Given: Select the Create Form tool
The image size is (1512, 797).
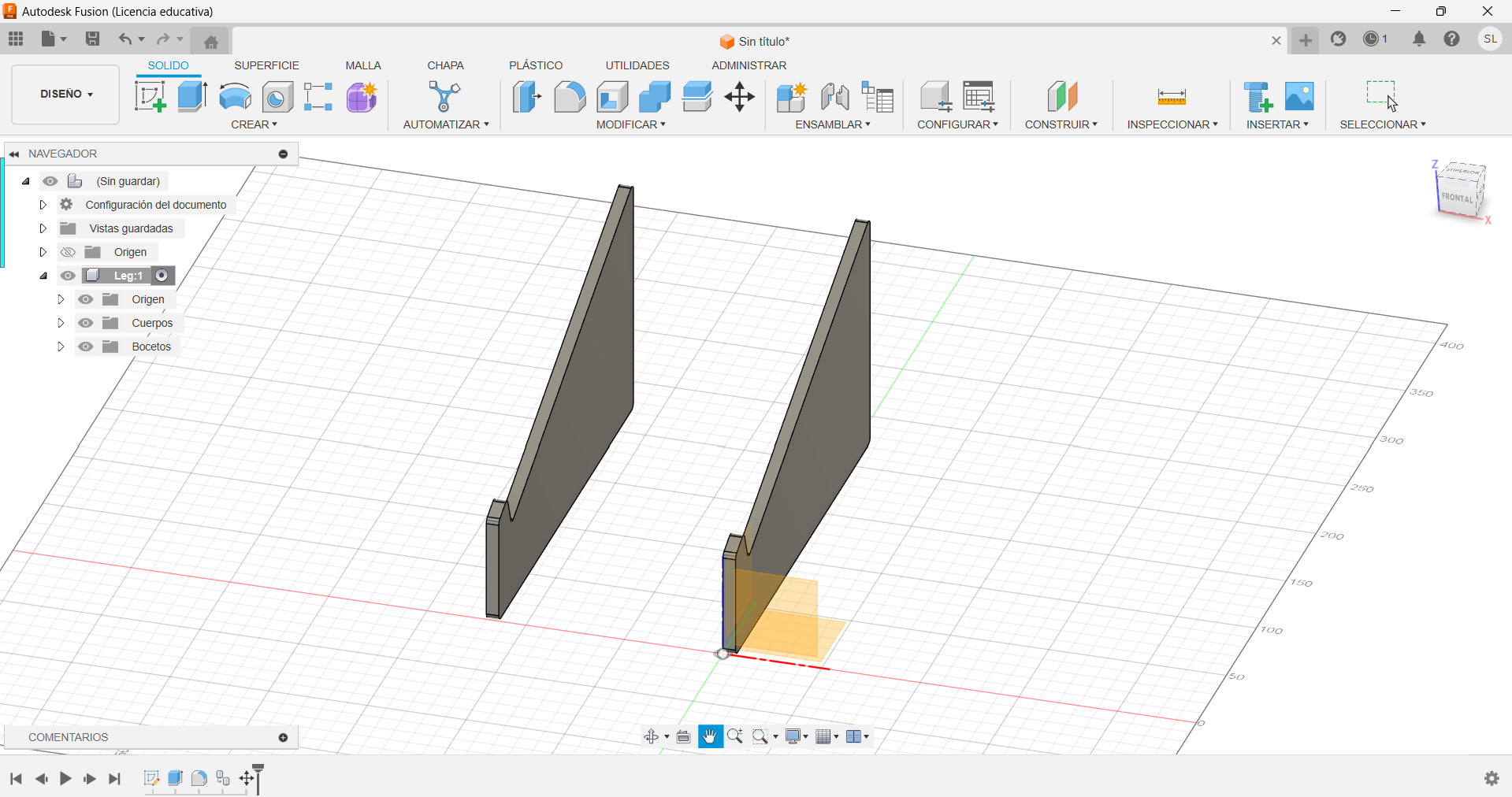Looking at the screenshot, I should point(362,97).
